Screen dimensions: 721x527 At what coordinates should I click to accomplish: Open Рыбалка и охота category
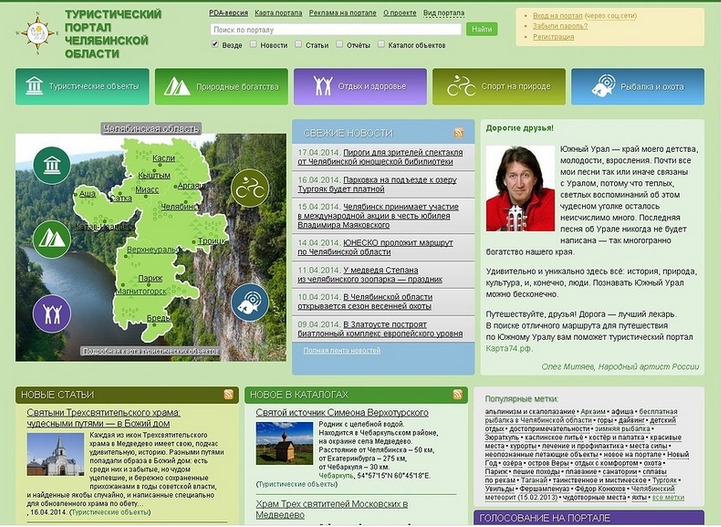point(638,86)
